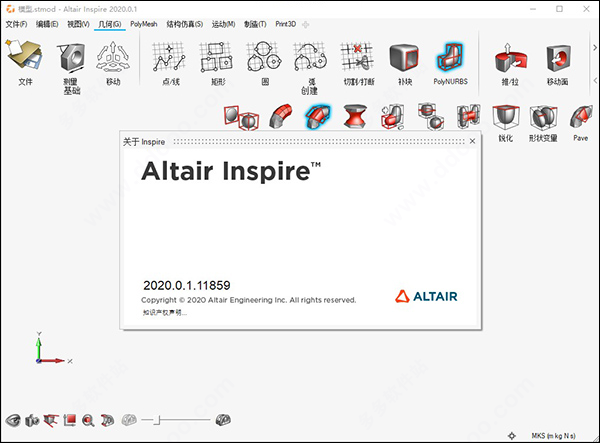Image resolution: width=600 pixels, height=443 pixels.
Task: Switch to the PolyMesh ribbon tab
Action: tap(144, 24)
